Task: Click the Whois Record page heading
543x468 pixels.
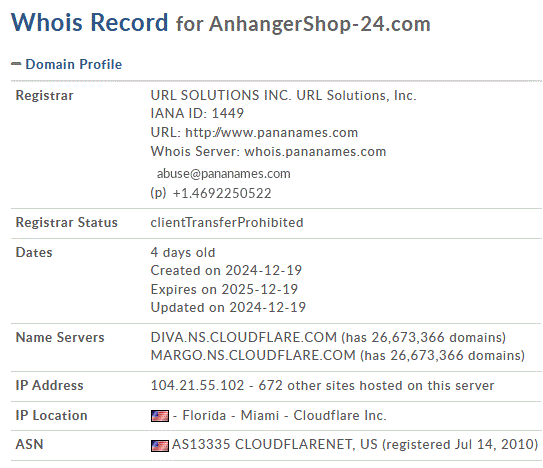Action: point(89,23)
